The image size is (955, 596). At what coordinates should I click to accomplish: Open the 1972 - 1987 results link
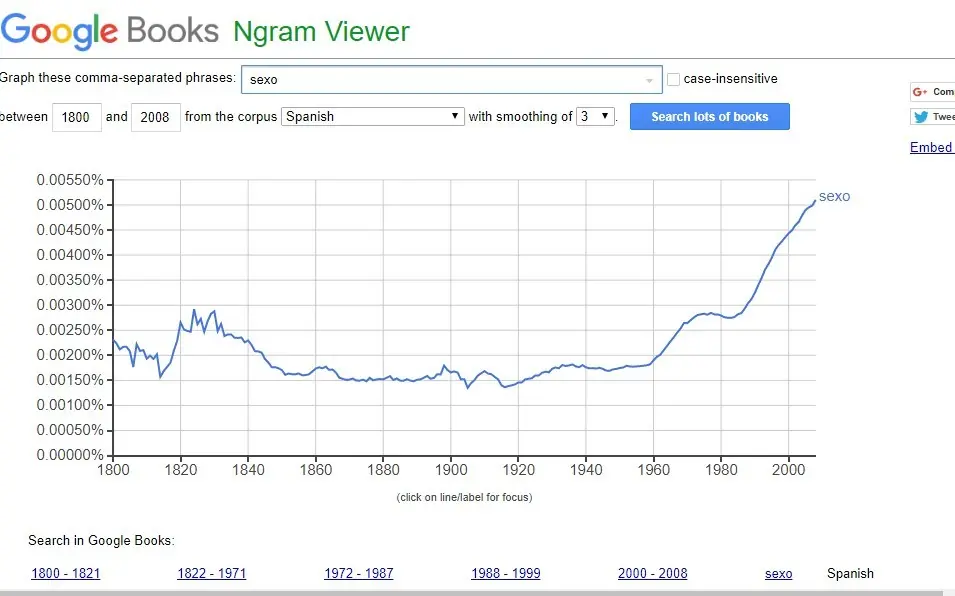(359, 573)
